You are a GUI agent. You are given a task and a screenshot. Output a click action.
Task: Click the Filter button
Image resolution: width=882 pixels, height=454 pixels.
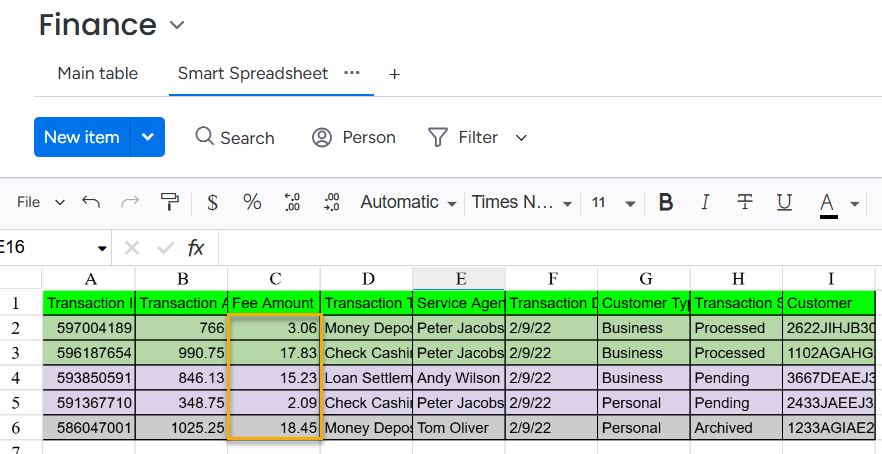click(477, 137)
